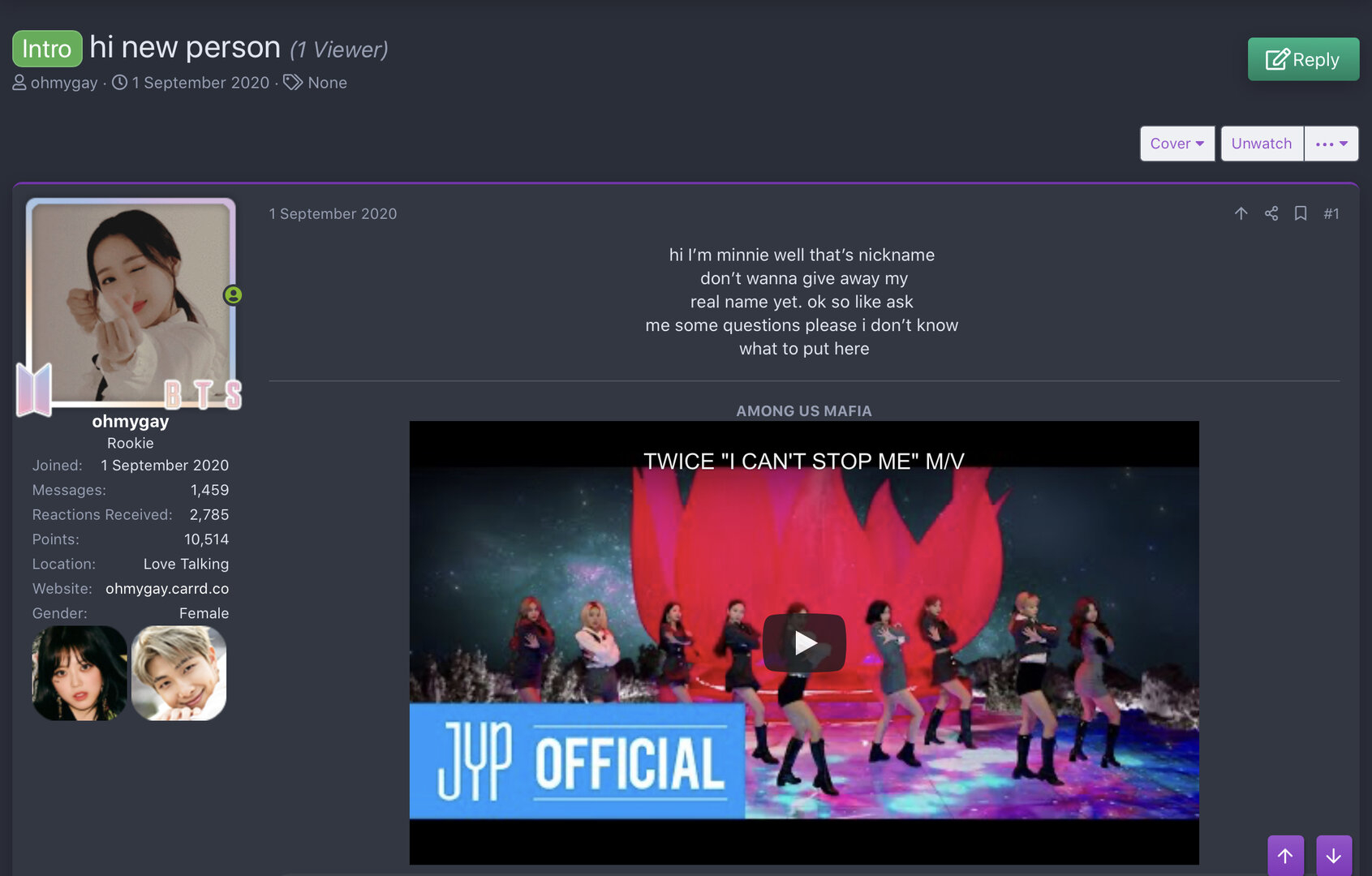Click the user icon beside thread author name
This screenshot has width=1372, height=876.
(x=19, y=83)
